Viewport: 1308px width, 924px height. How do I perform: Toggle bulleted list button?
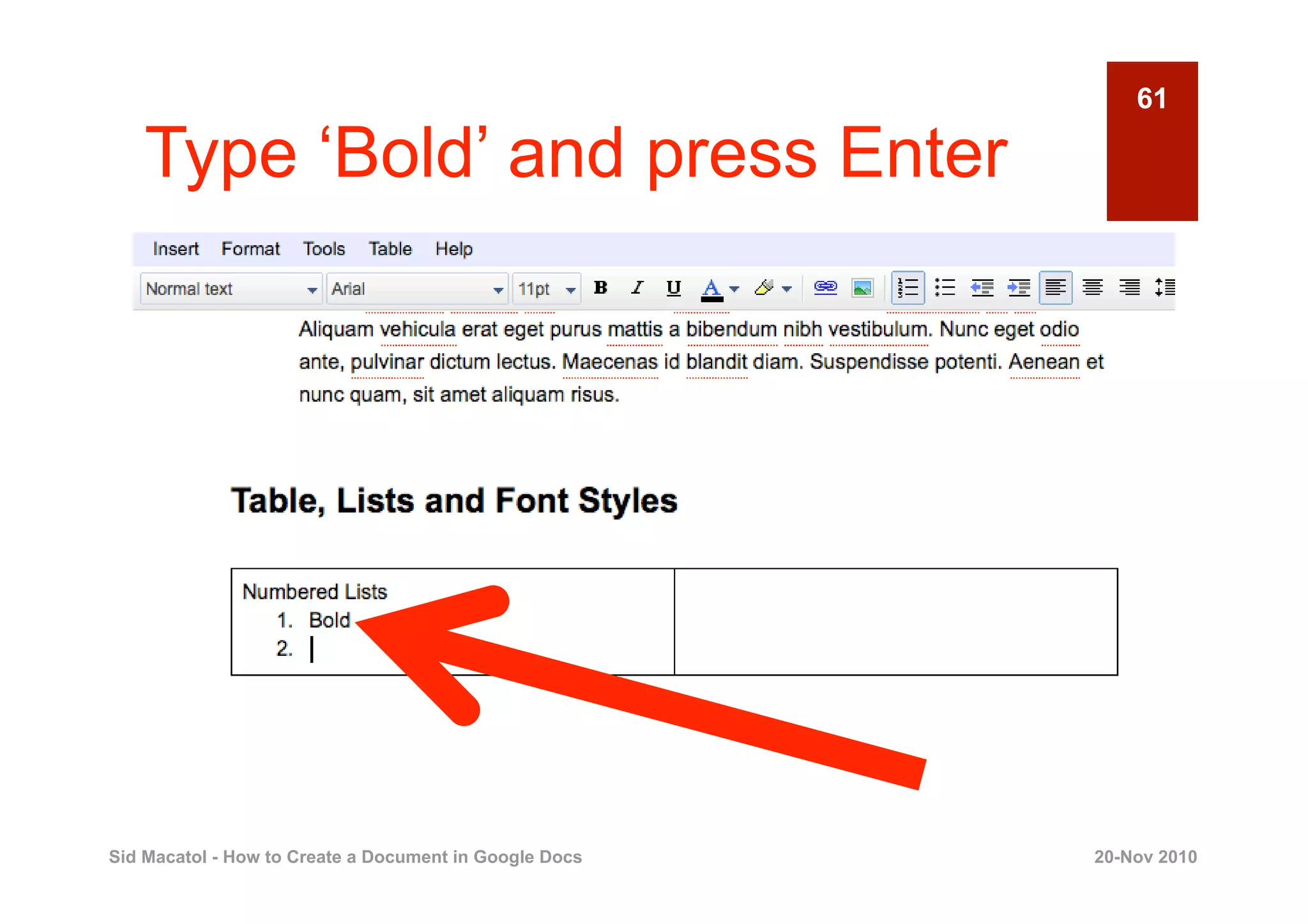945,288
